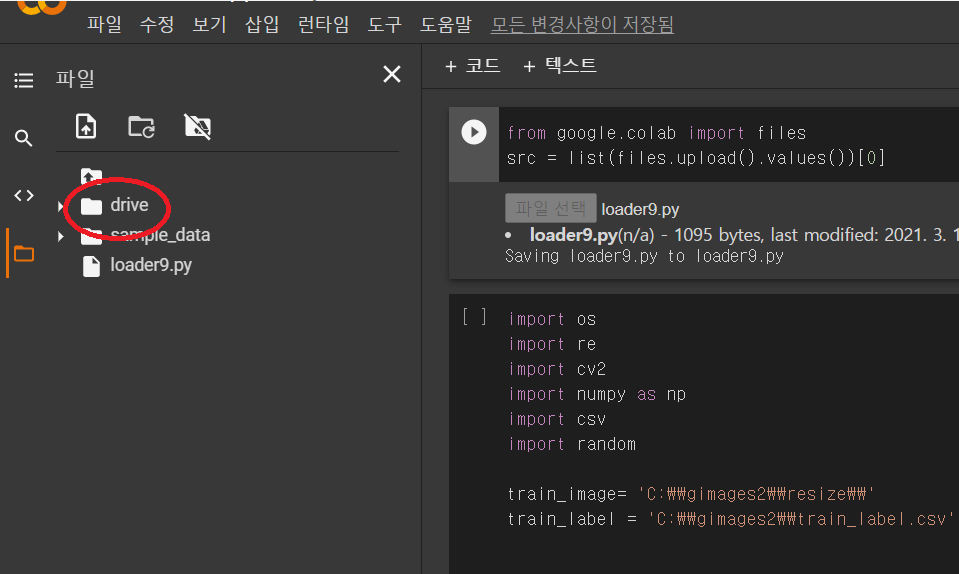Open the 파일 menu
The image size is (959, 574).
104,25
